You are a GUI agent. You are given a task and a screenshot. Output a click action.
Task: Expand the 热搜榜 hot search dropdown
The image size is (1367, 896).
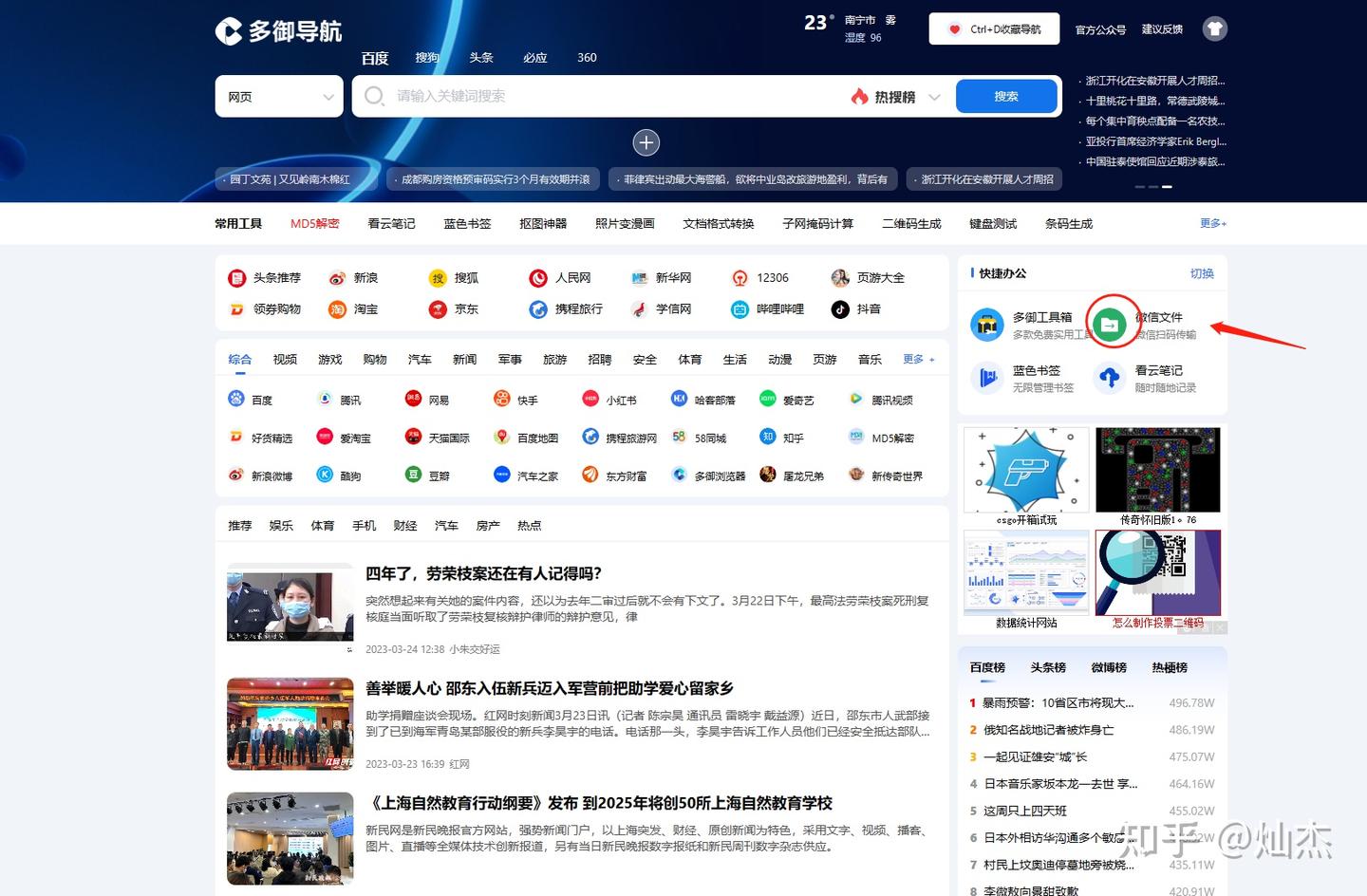(893, 96)
